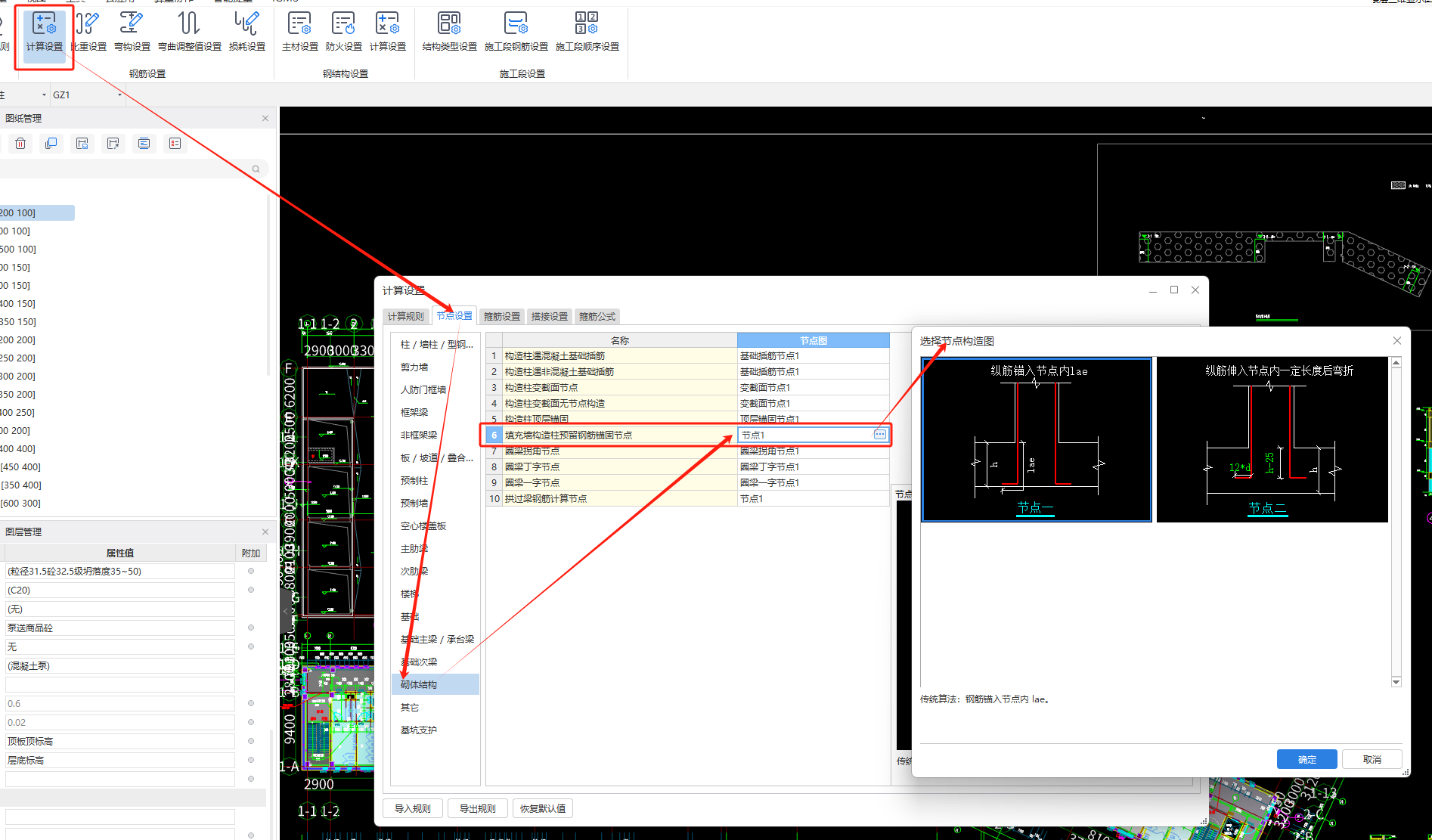Click the ellipsis button in 节点1 cell

point(880,435)
